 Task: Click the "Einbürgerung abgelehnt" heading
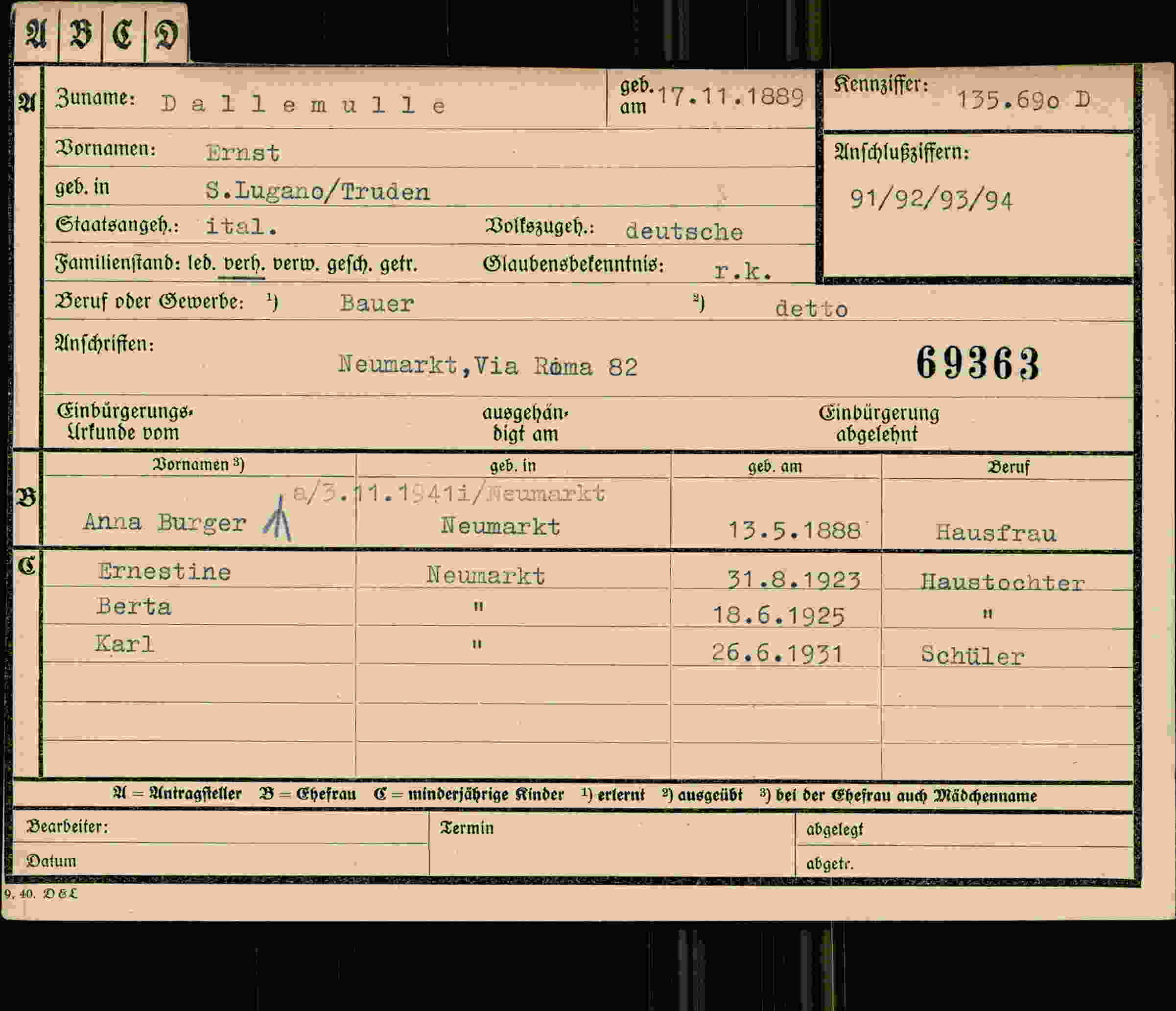click(879, 423)
